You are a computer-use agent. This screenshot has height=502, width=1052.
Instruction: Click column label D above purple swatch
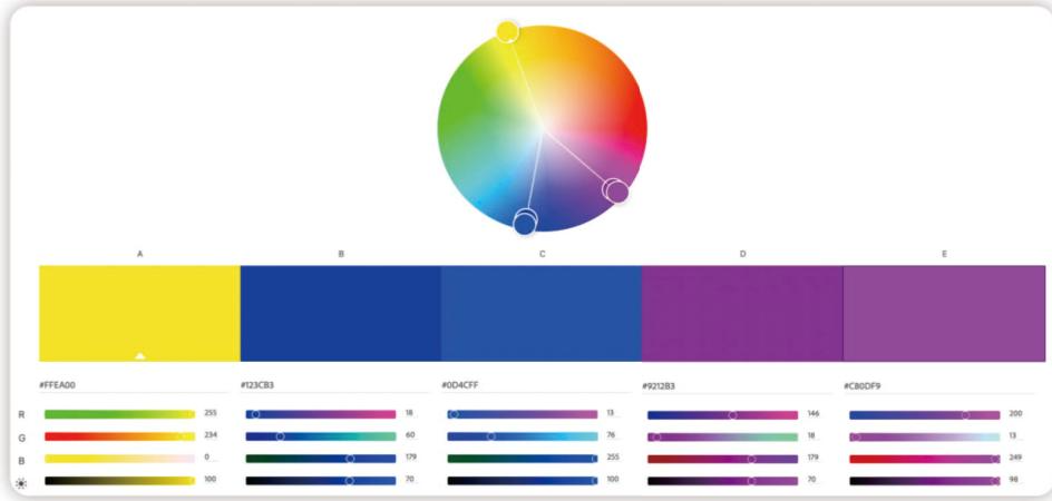pos(743,254)
